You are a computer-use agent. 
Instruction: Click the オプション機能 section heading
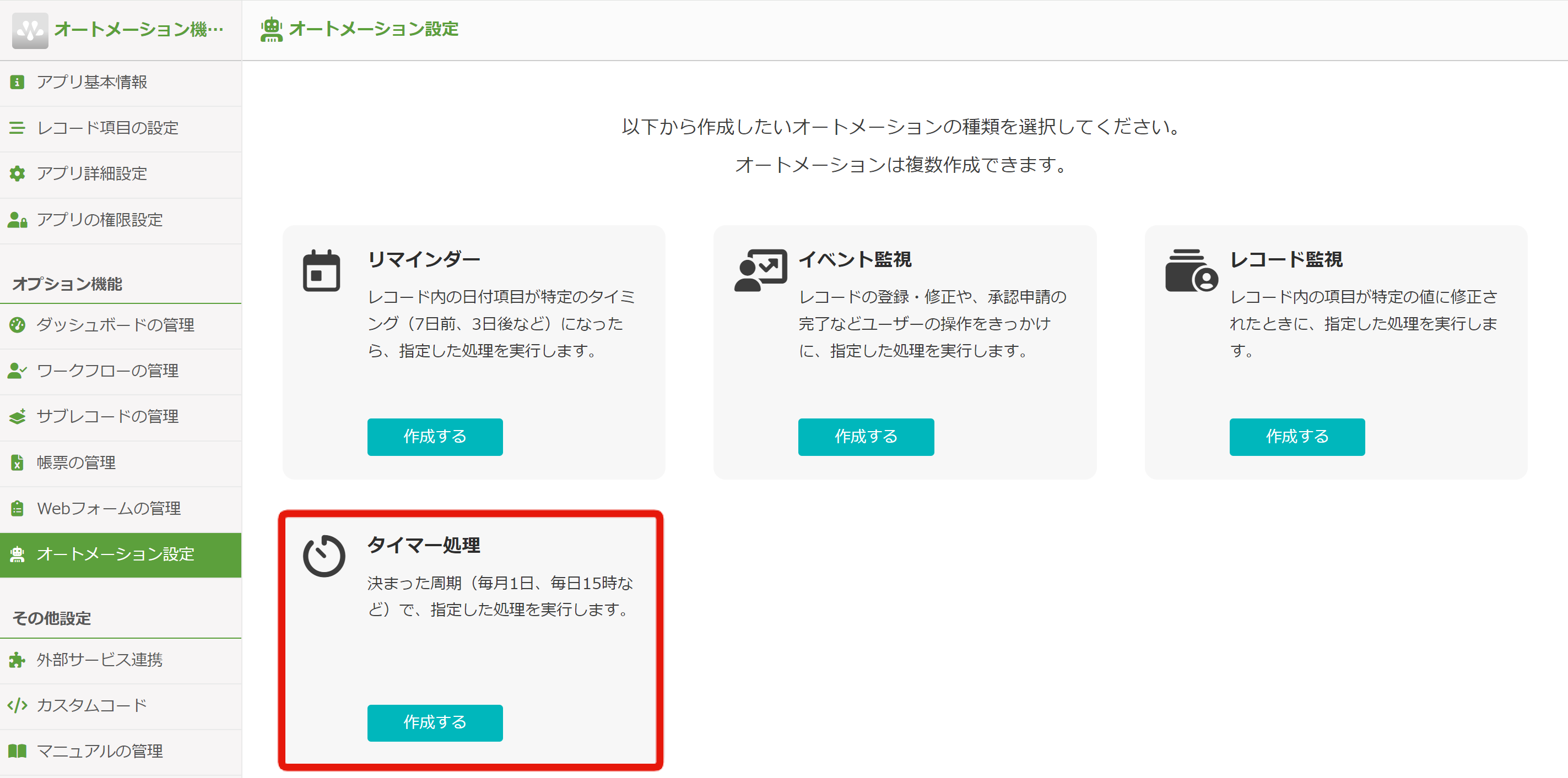point(68,284)
